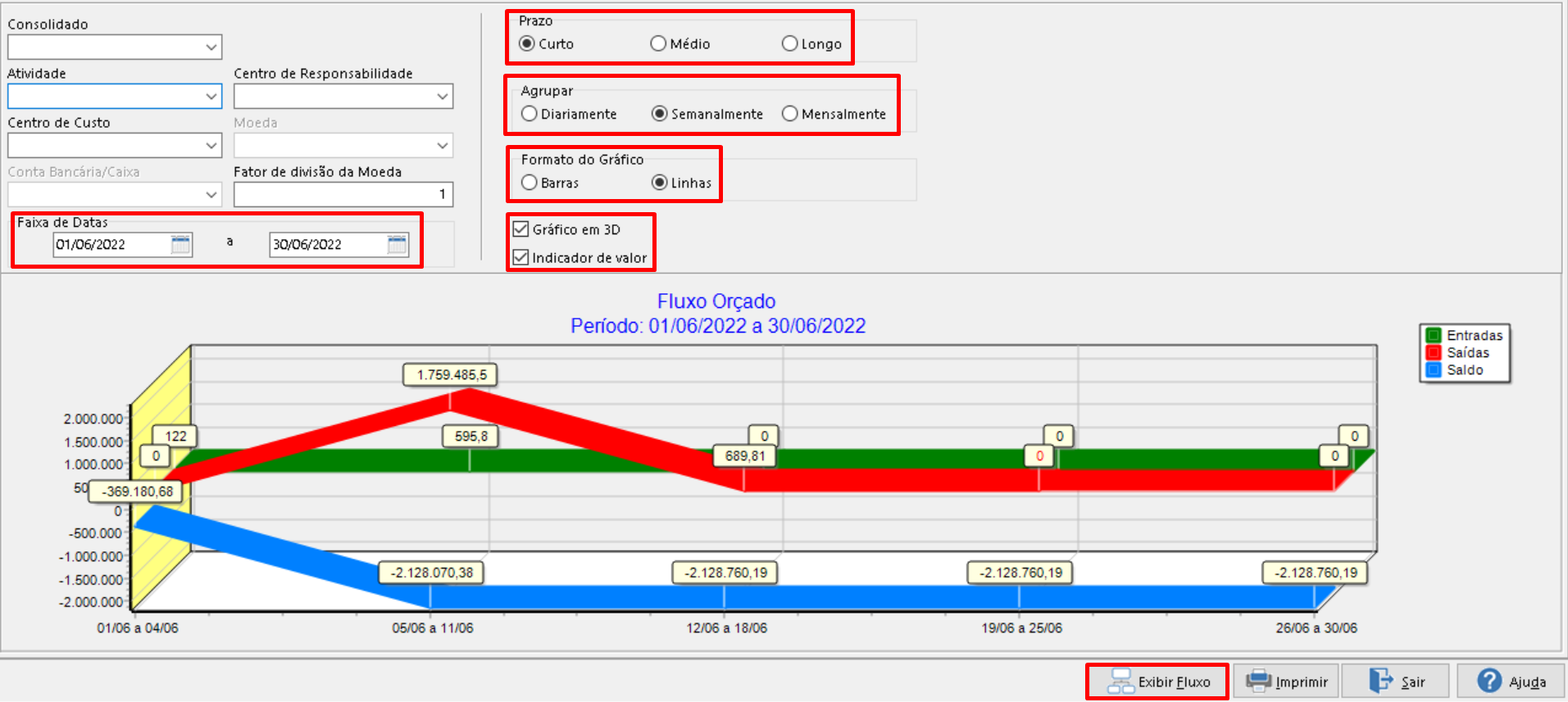Expand the Conta Bancária/Caixa dropdown
Screen dimensions: 1568x702
(211, 195)
